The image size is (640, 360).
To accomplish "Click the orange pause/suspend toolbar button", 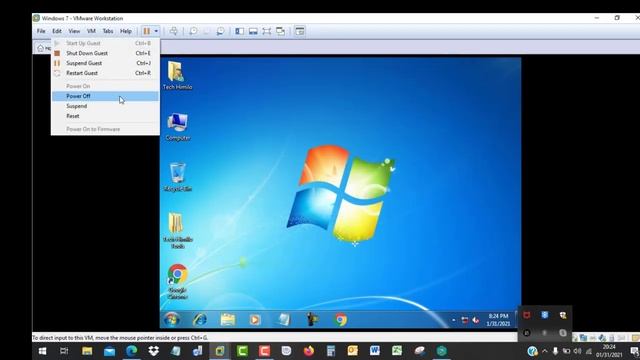I will (x=147, y=31).
